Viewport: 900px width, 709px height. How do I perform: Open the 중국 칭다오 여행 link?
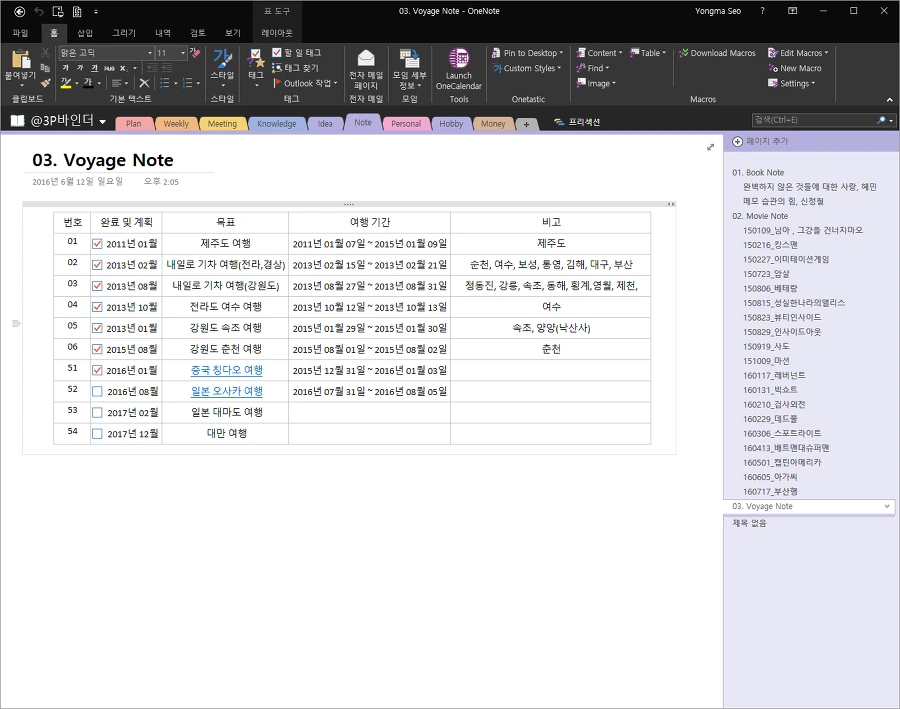226,370
